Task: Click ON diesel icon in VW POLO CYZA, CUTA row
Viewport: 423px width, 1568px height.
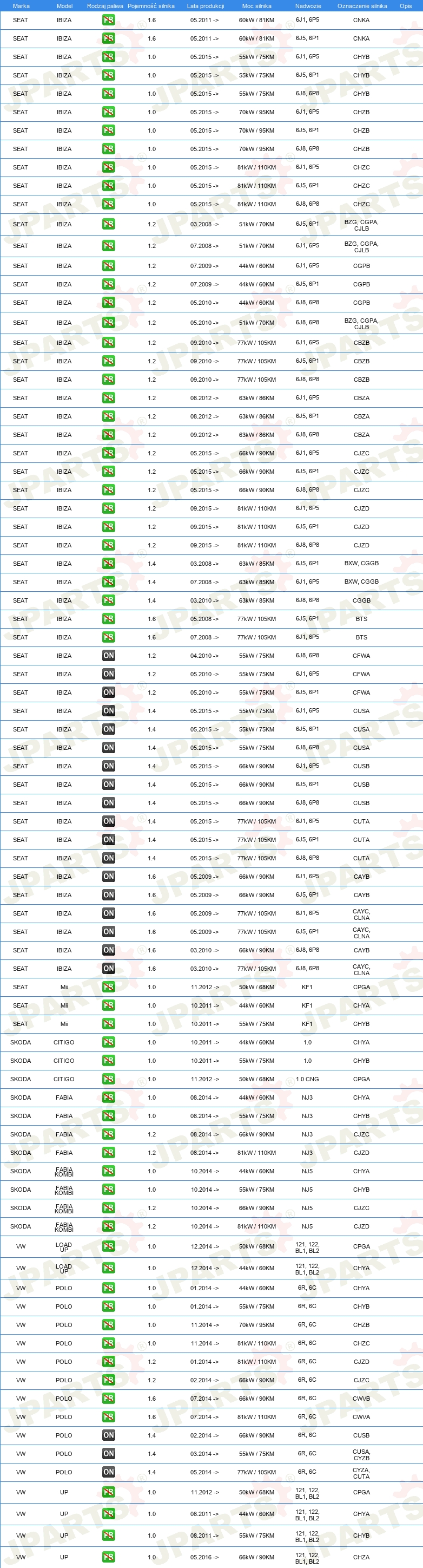Action: 108,1472
